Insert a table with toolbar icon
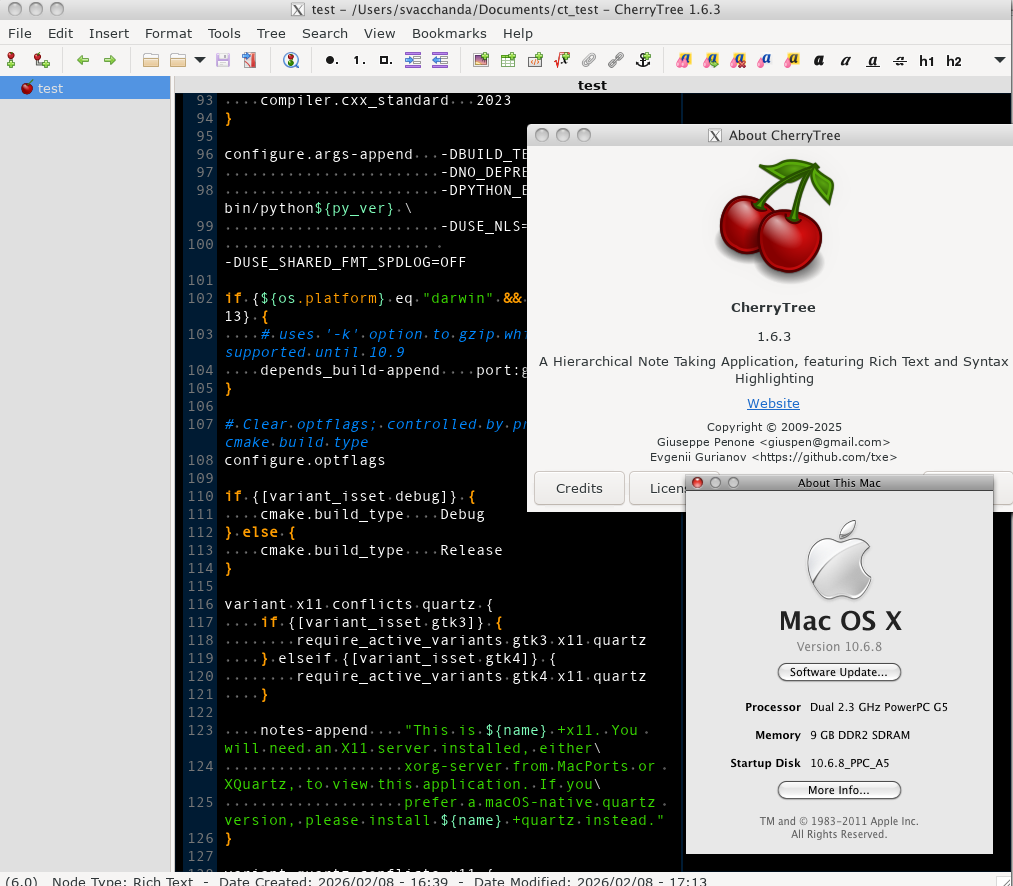1013x886 pixels. point(508,60)
